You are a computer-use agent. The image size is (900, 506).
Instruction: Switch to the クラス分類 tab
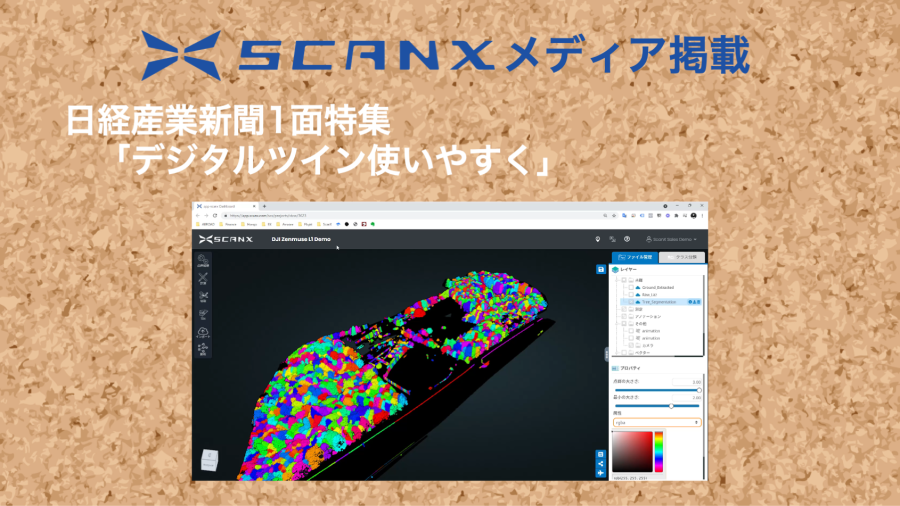tap(682, 258)
